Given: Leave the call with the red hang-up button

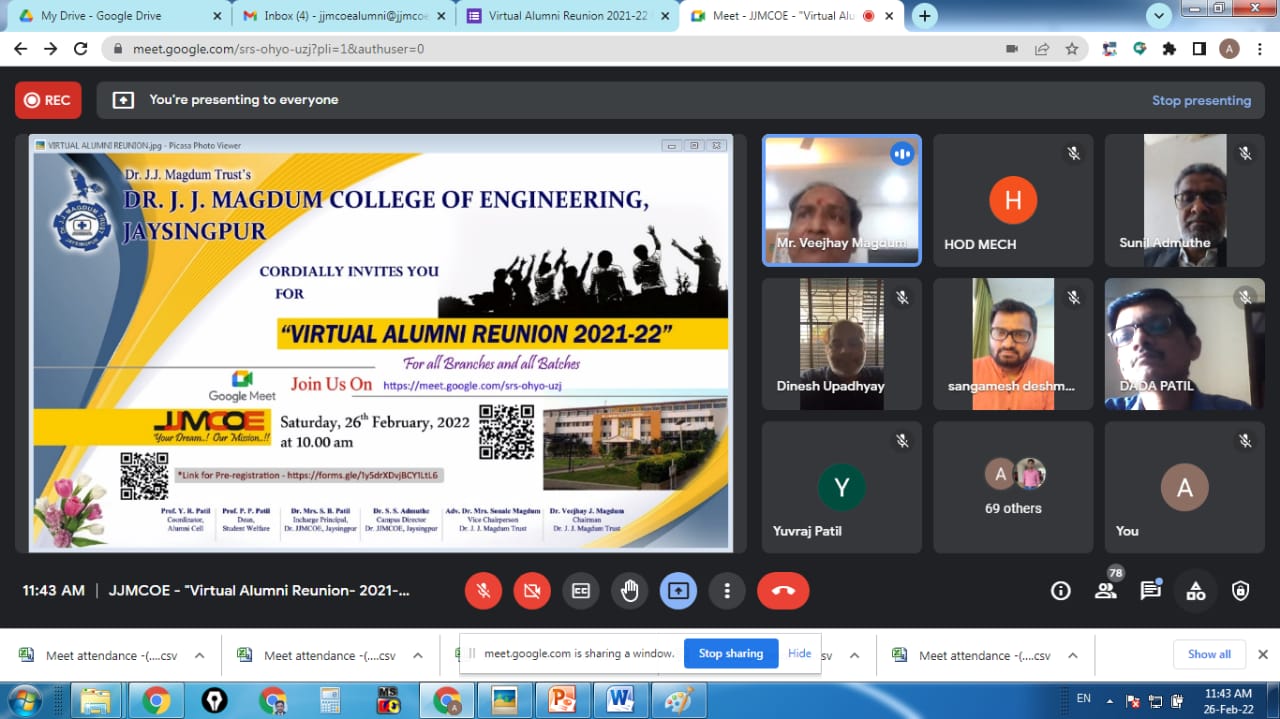Looking at the screenshot, I should [783, 591].
